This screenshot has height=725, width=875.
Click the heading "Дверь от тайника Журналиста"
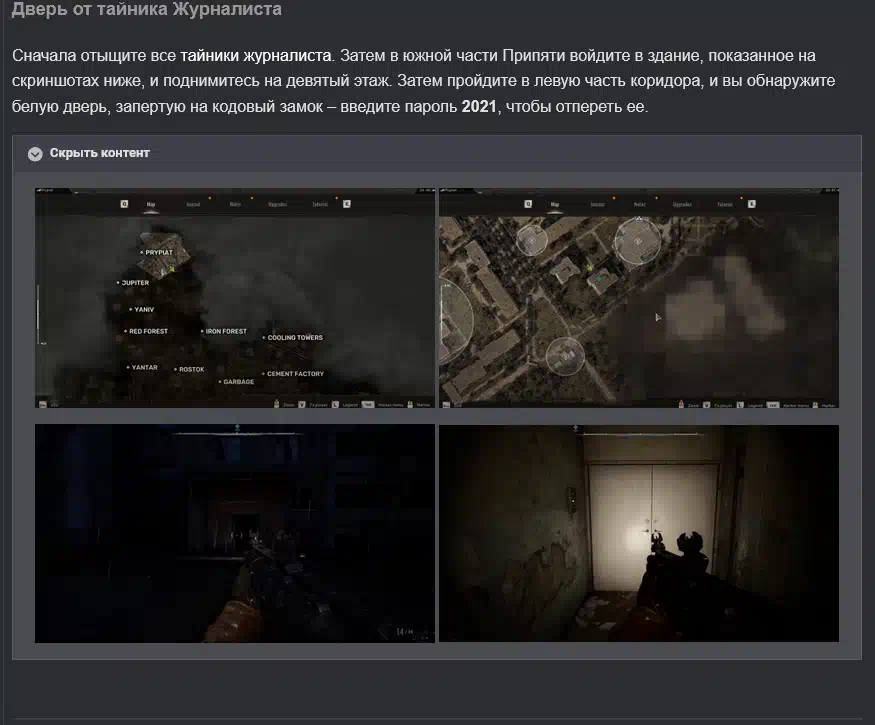(147, 8)
